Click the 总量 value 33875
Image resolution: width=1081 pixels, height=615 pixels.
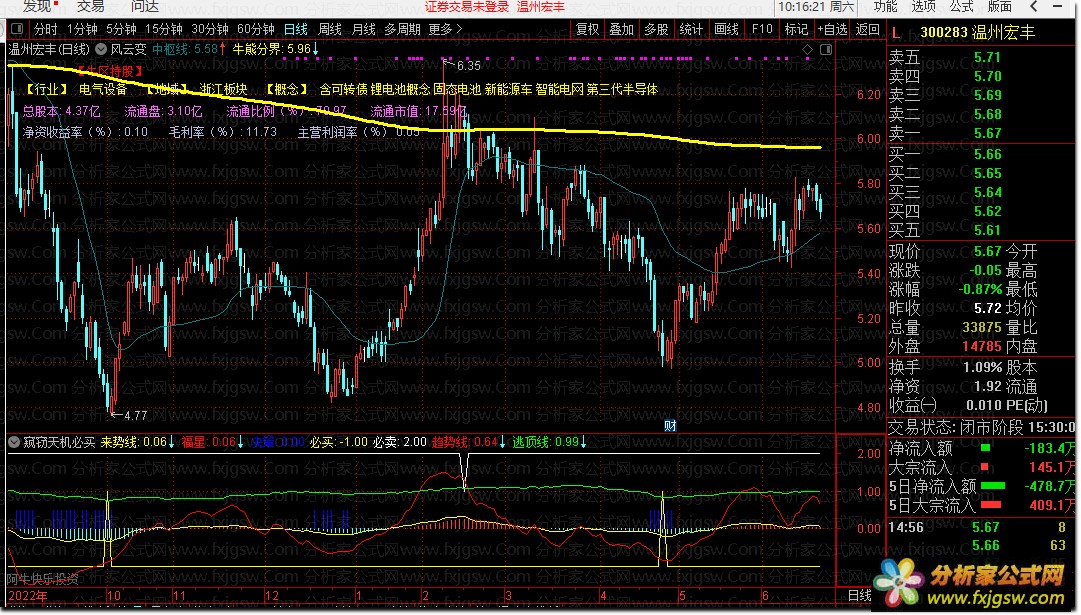coord(982,327)
